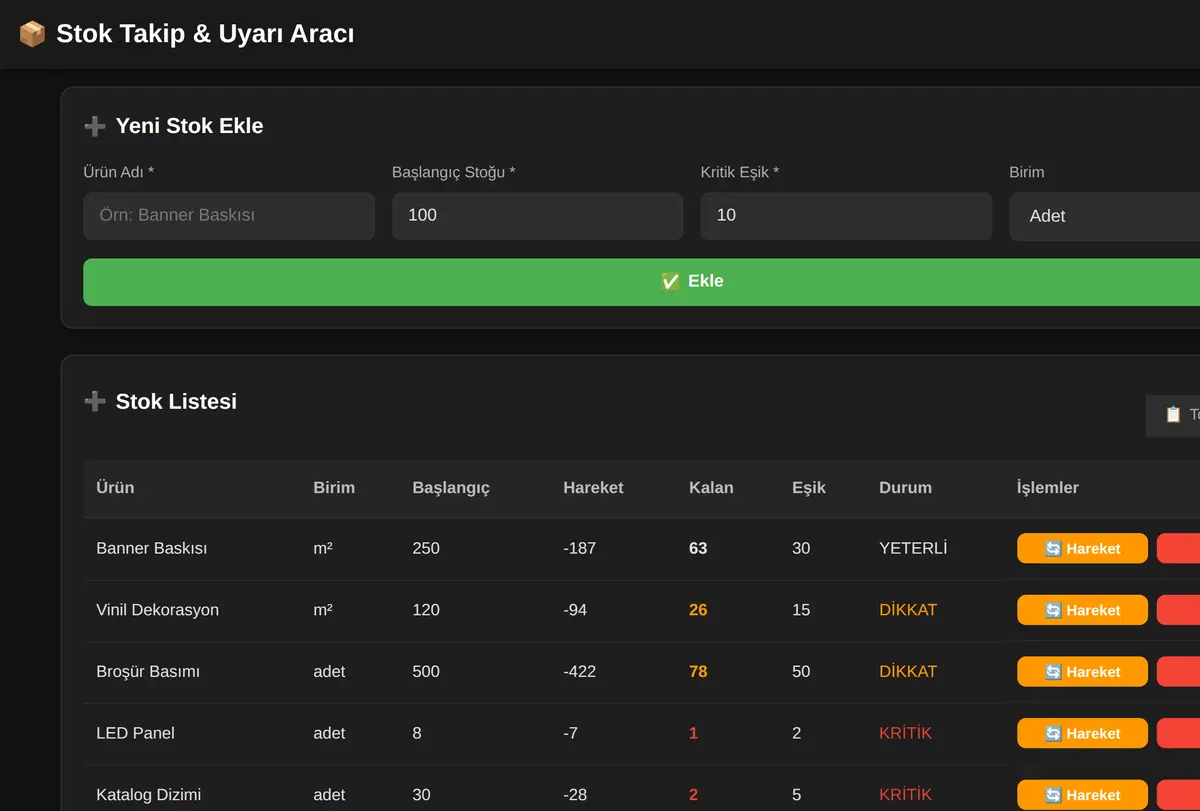
Task: Click the package box icon in the header
Action: pyautogui.click(x=32, y=34)
